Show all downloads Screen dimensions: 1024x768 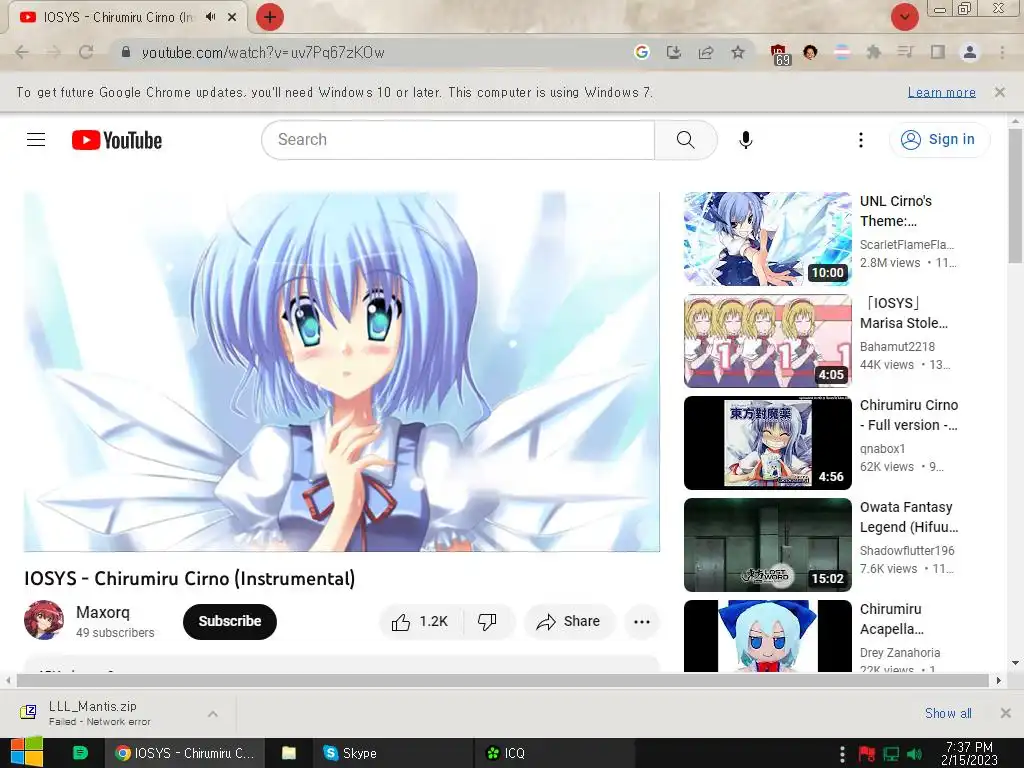pos(948,713)
